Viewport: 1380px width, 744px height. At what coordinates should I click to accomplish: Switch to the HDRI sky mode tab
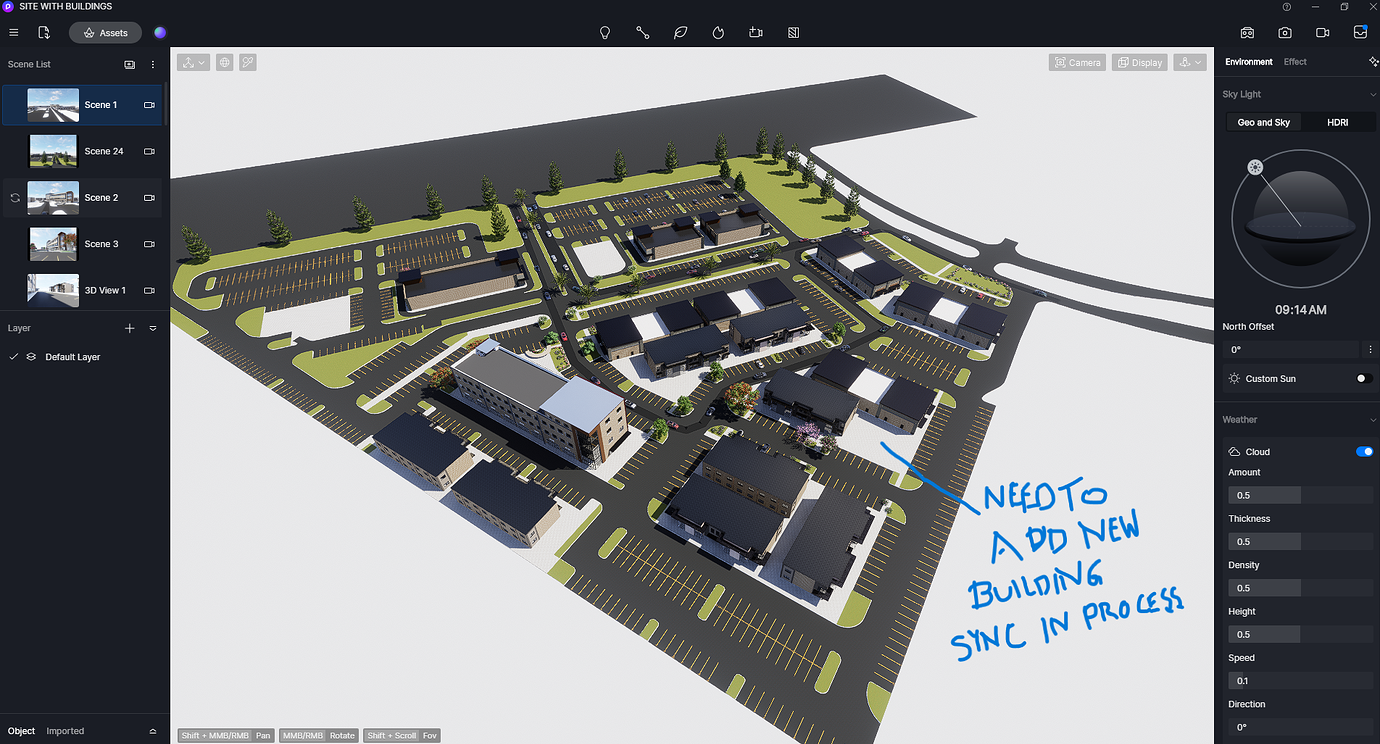pos(1337,121)
